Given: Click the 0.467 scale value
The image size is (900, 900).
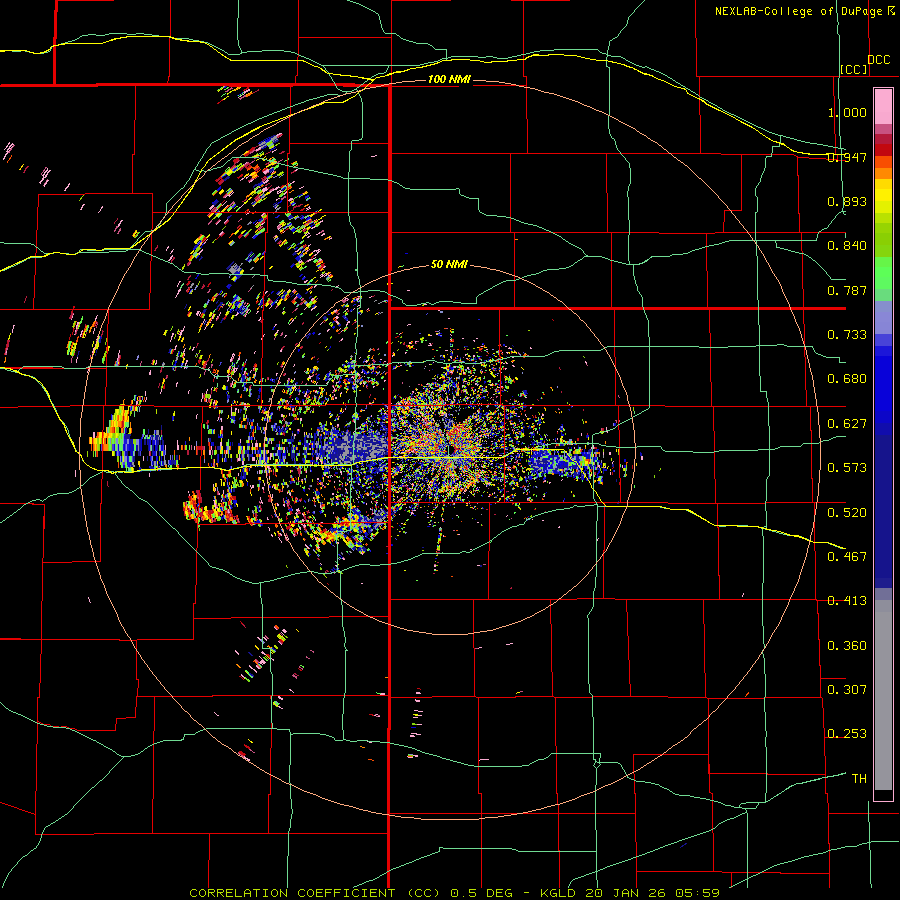Looking at the screenshot, I should 847,557.
